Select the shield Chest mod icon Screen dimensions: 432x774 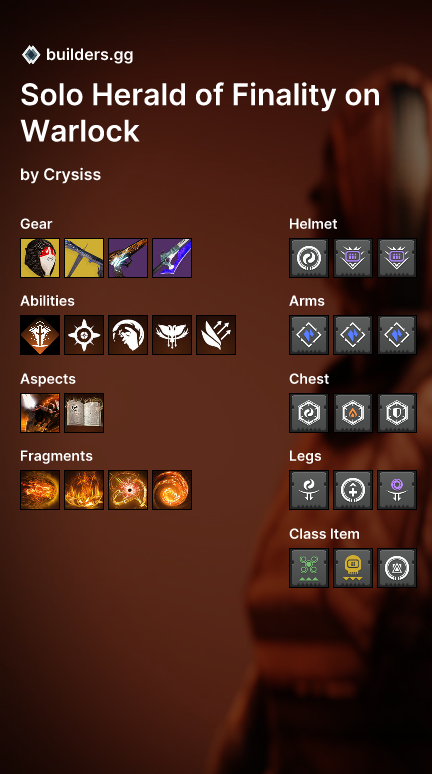397,413
